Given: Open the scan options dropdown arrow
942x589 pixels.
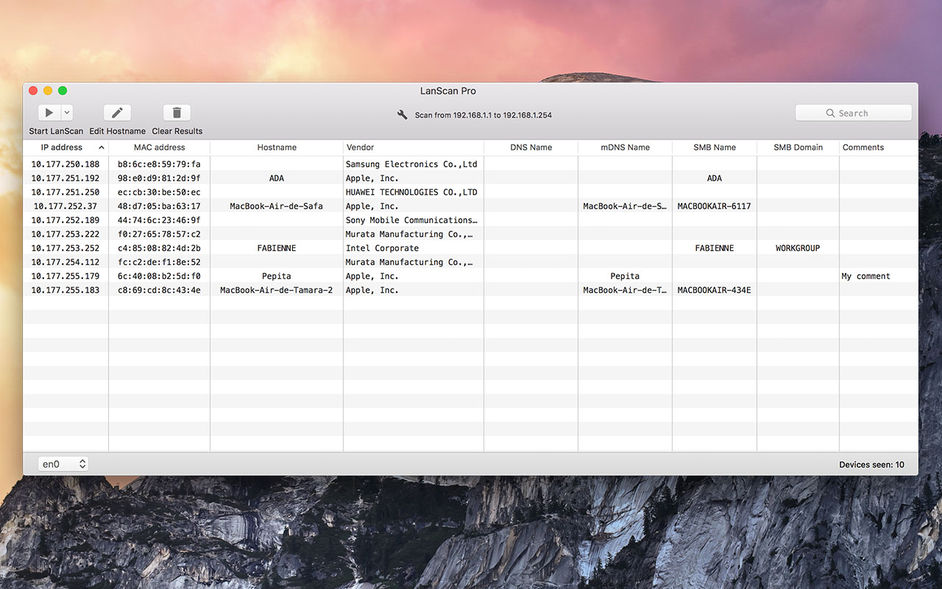Looking at the screenshot, I should point(67,112).
